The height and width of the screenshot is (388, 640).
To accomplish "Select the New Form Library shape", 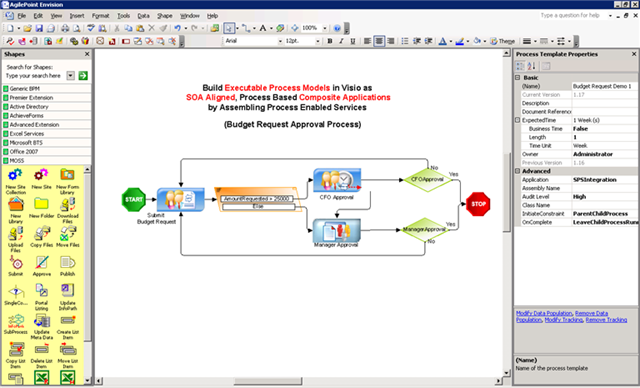I will tap(67, 181).
